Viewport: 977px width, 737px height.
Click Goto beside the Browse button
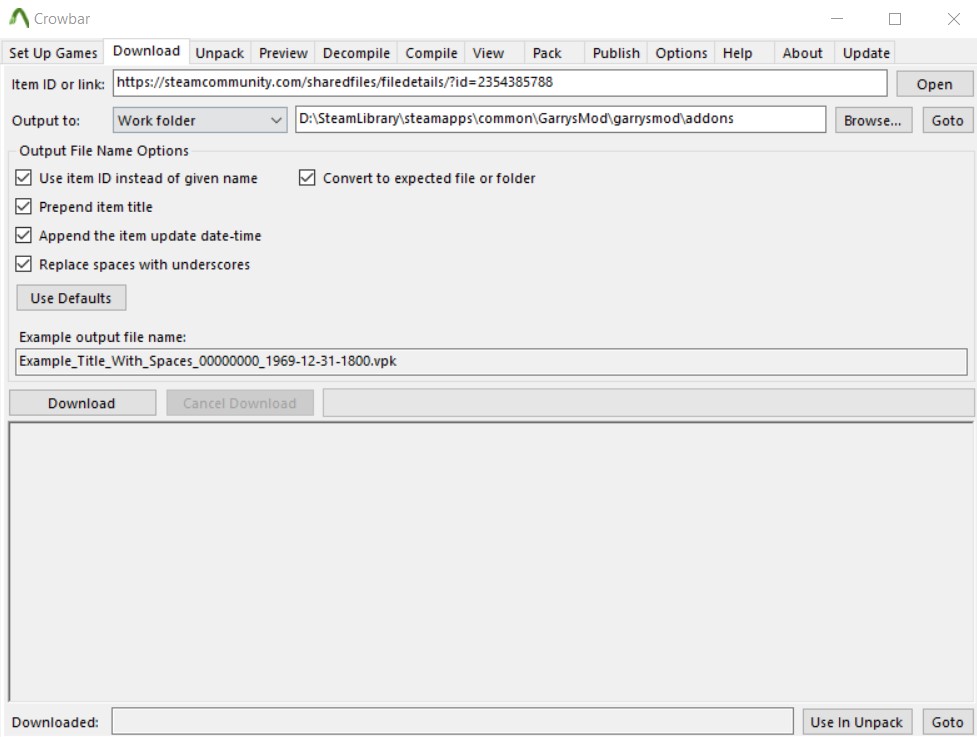pos(947,120)
